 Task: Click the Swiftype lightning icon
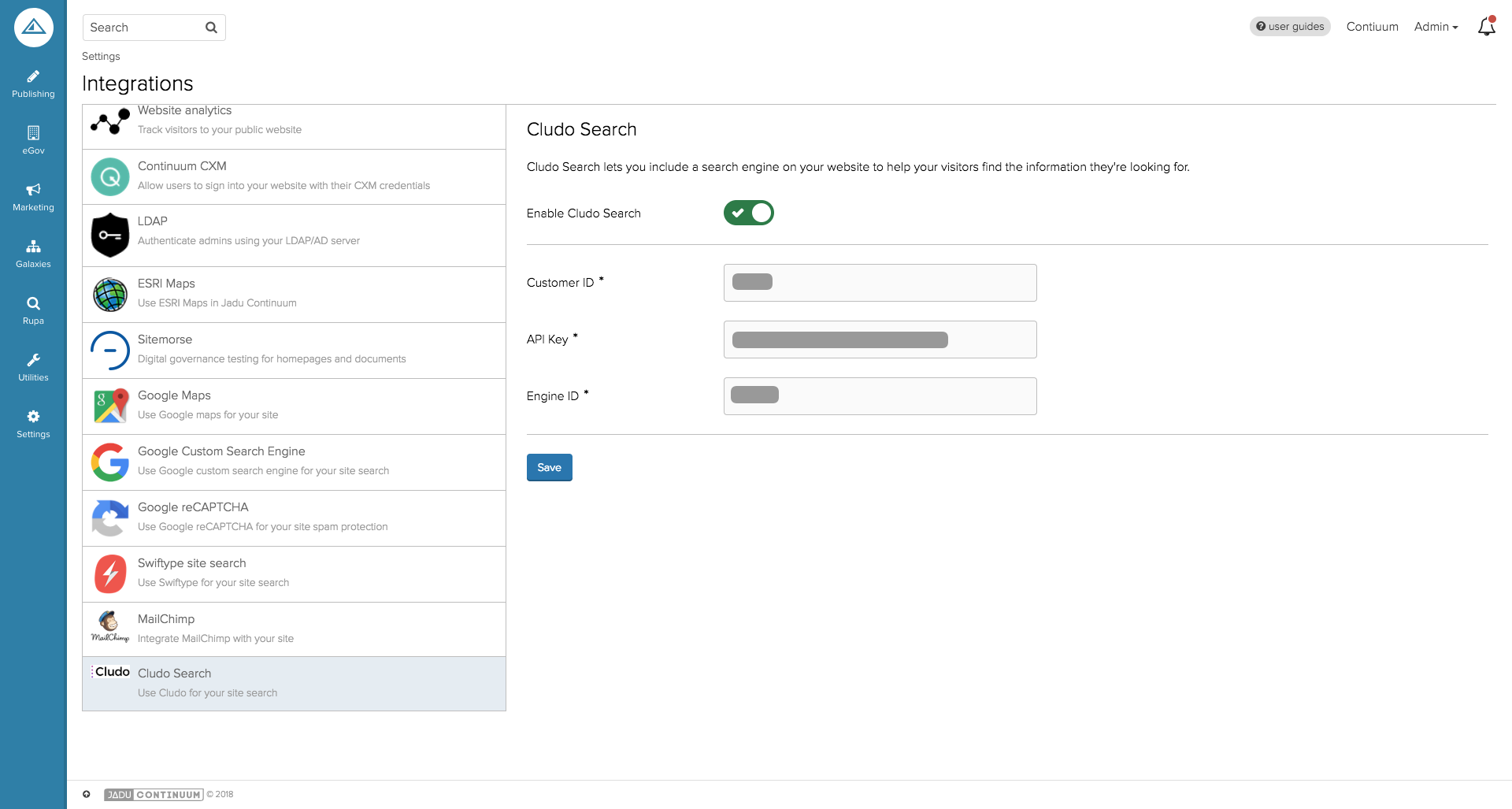[x=110, y=574]
